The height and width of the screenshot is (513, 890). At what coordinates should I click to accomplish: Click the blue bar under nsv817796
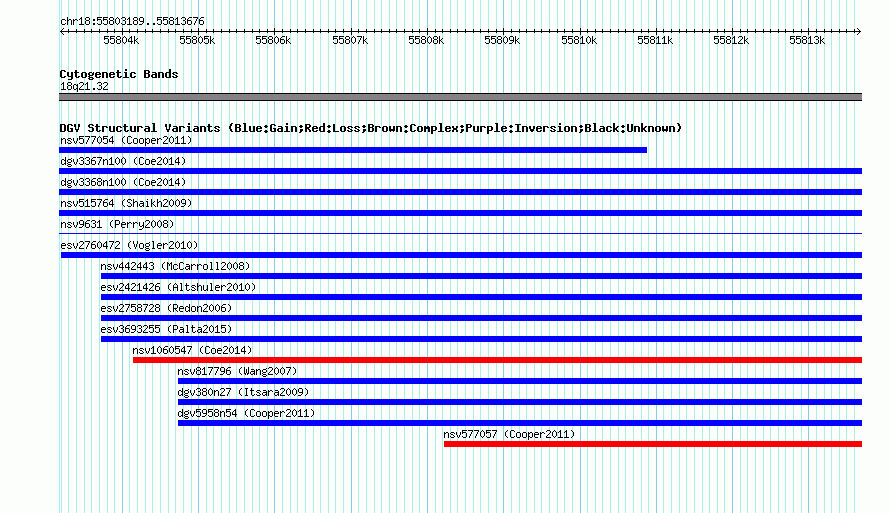click(520, 381)
